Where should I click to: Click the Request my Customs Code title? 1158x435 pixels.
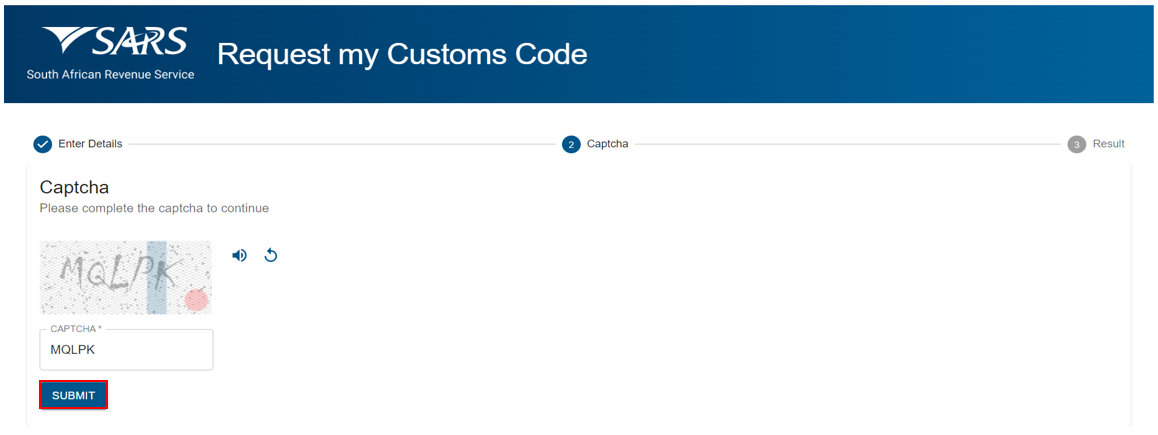click(402, 54)
